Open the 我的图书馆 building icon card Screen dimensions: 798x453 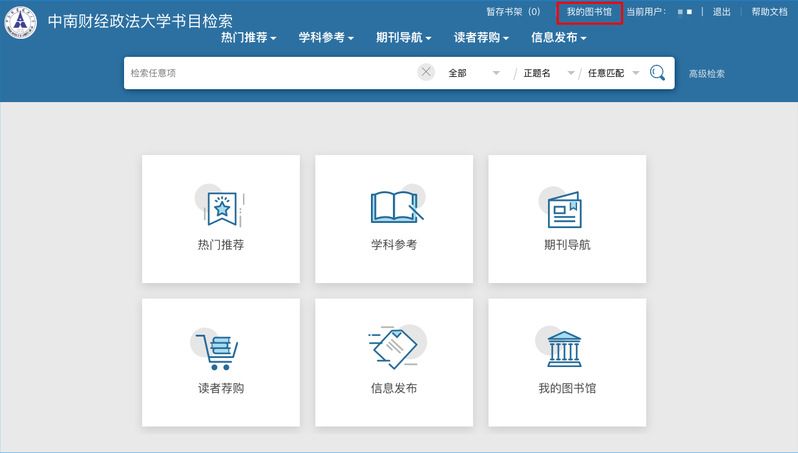(x=567, y=362)
